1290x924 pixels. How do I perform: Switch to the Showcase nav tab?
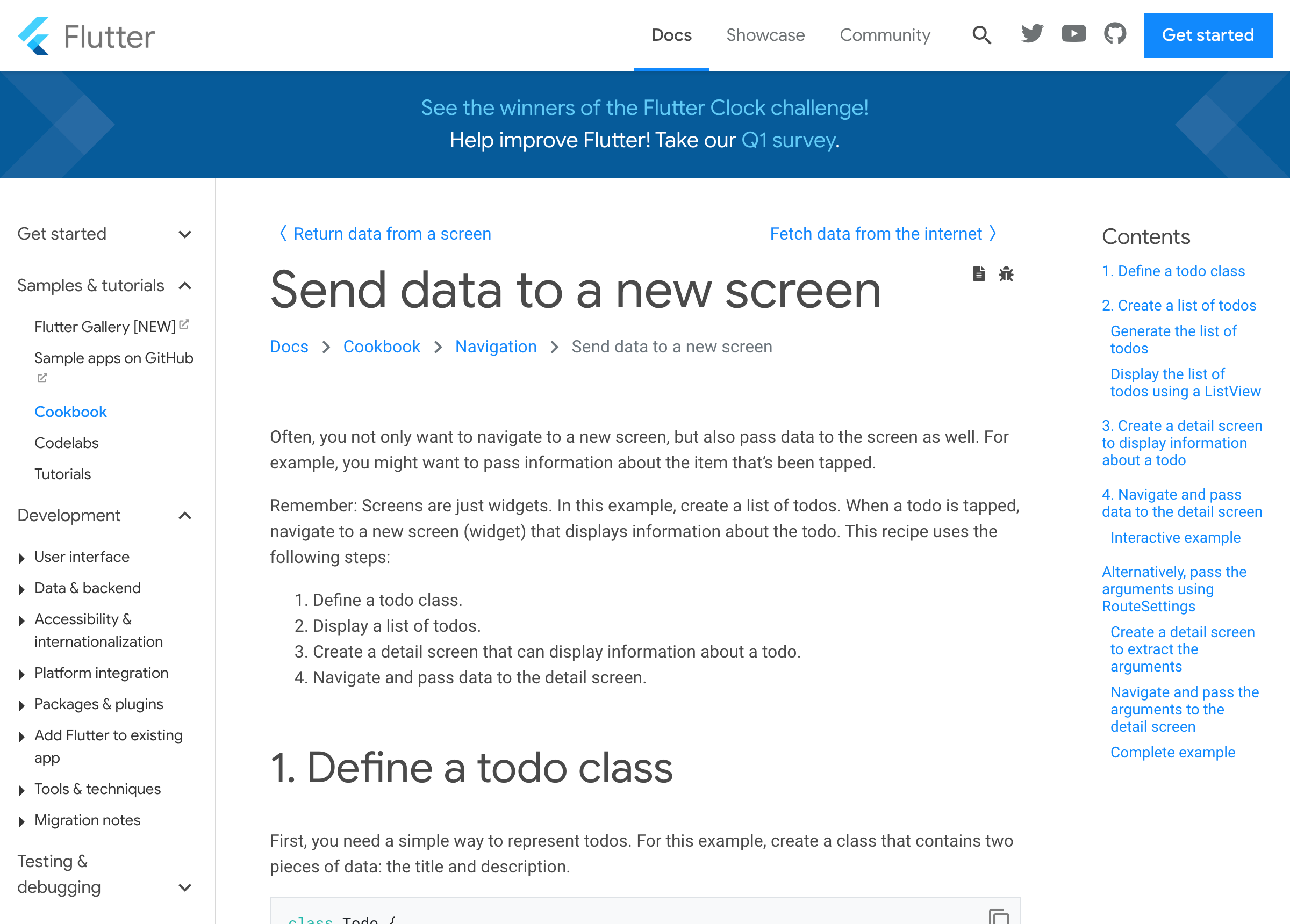765,35
